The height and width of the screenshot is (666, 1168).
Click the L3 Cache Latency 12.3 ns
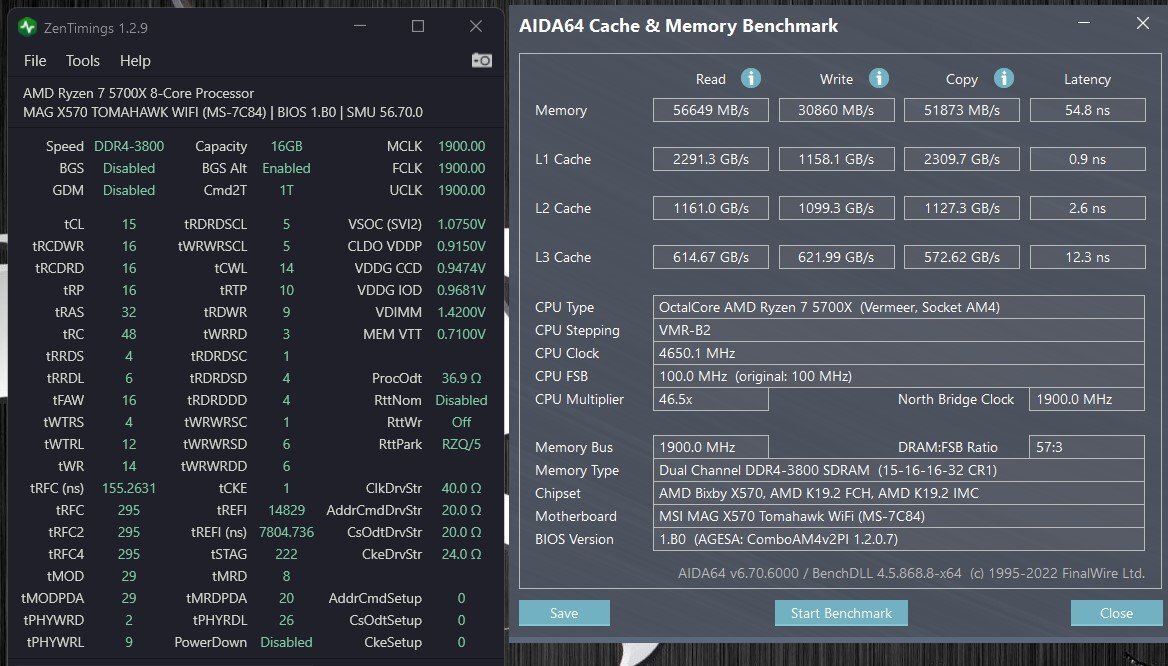click(1087, 257)
